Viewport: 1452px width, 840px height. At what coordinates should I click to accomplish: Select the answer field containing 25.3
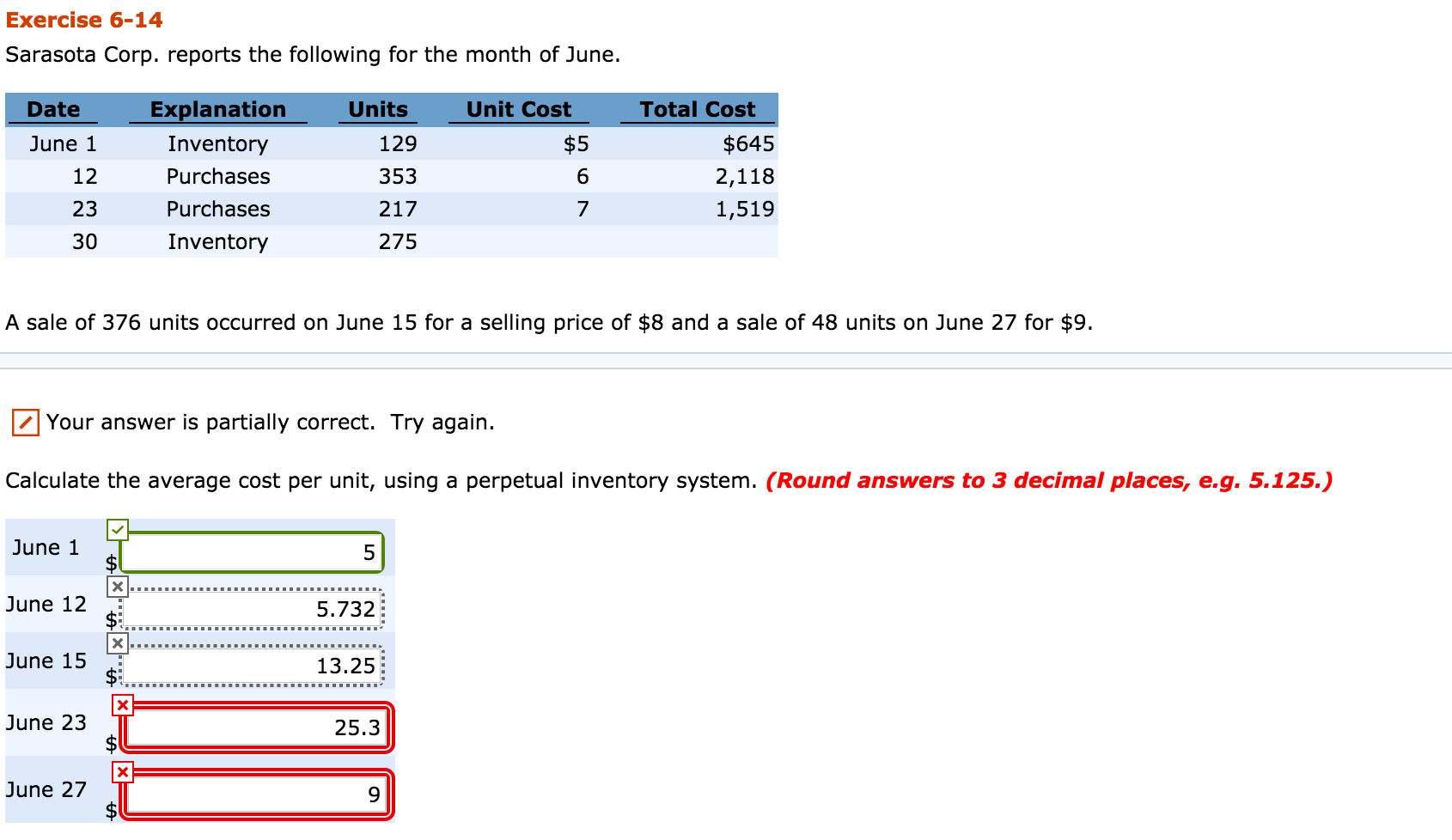point(258,727)
